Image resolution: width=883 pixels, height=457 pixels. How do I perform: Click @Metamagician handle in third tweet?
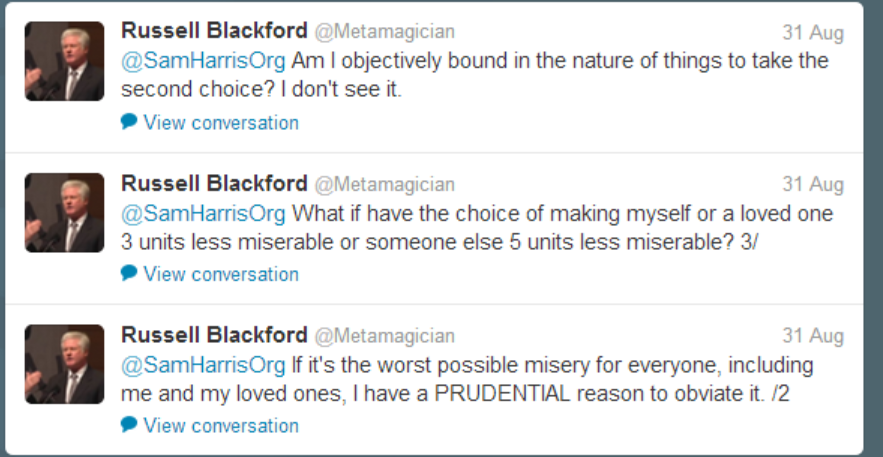(x=385, y=336)
